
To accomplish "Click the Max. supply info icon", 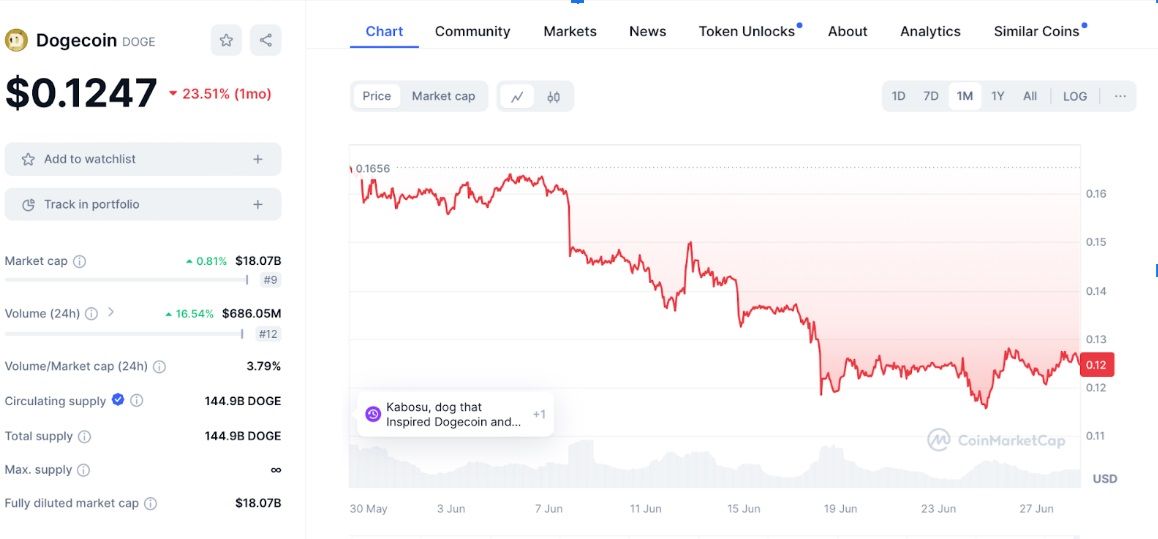I will click(x=84, y=470).
